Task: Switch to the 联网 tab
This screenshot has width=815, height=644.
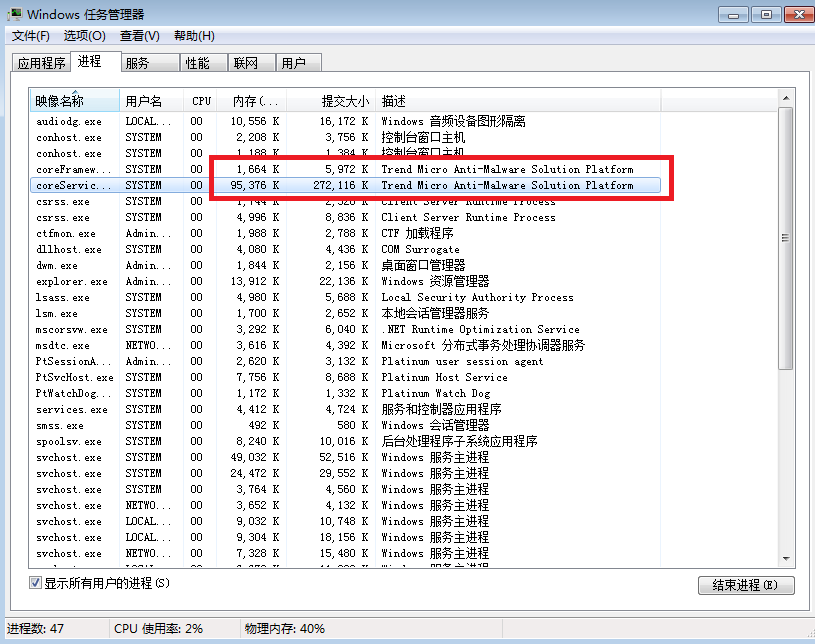Action: click(246, 63)
